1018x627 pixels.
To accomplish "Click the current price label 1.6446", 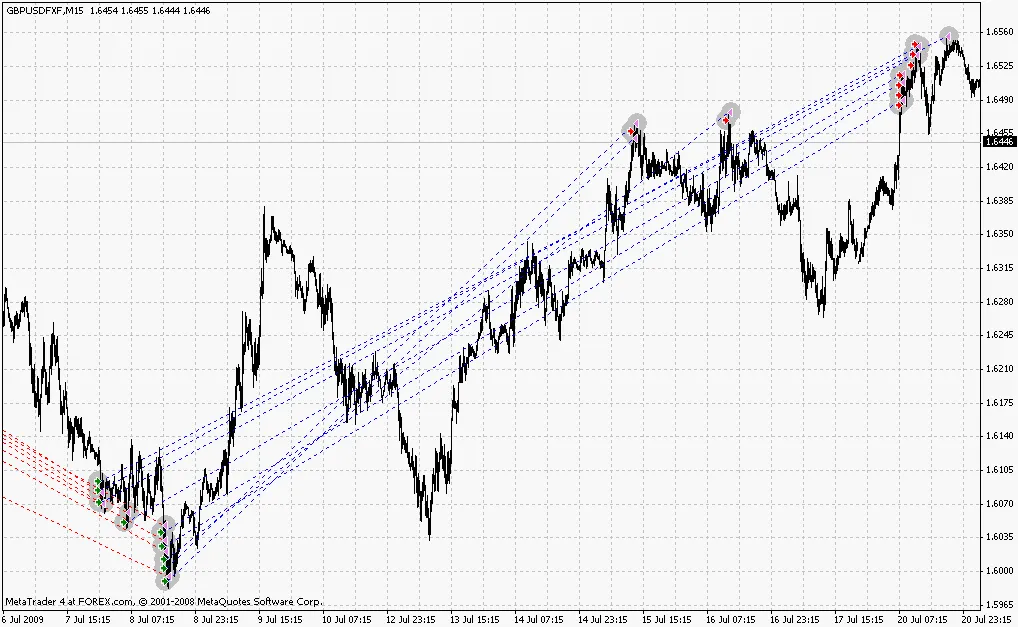I will click(1000, 142).
